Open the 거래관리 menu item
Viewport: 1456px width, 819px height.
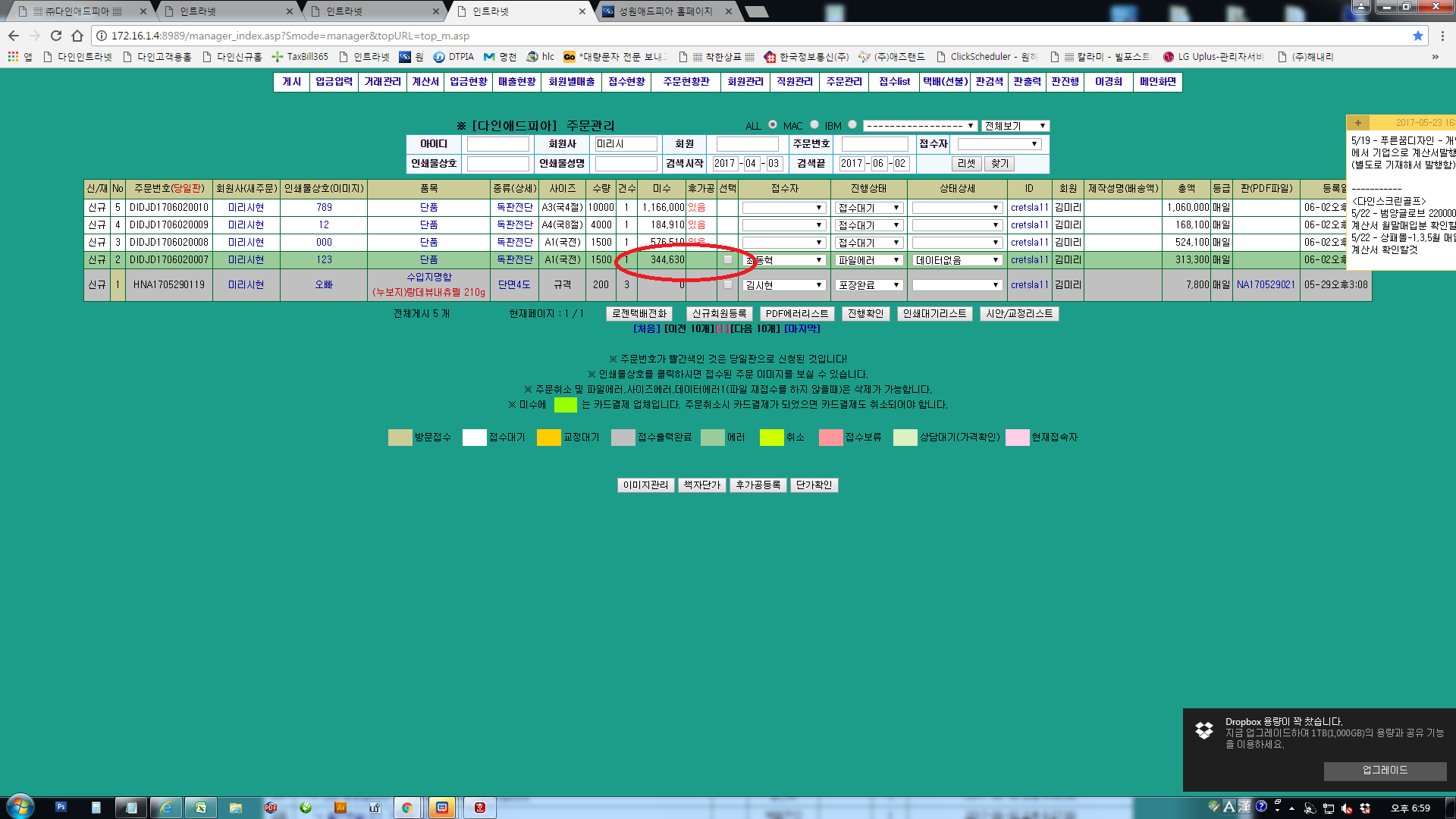[382, 82]
